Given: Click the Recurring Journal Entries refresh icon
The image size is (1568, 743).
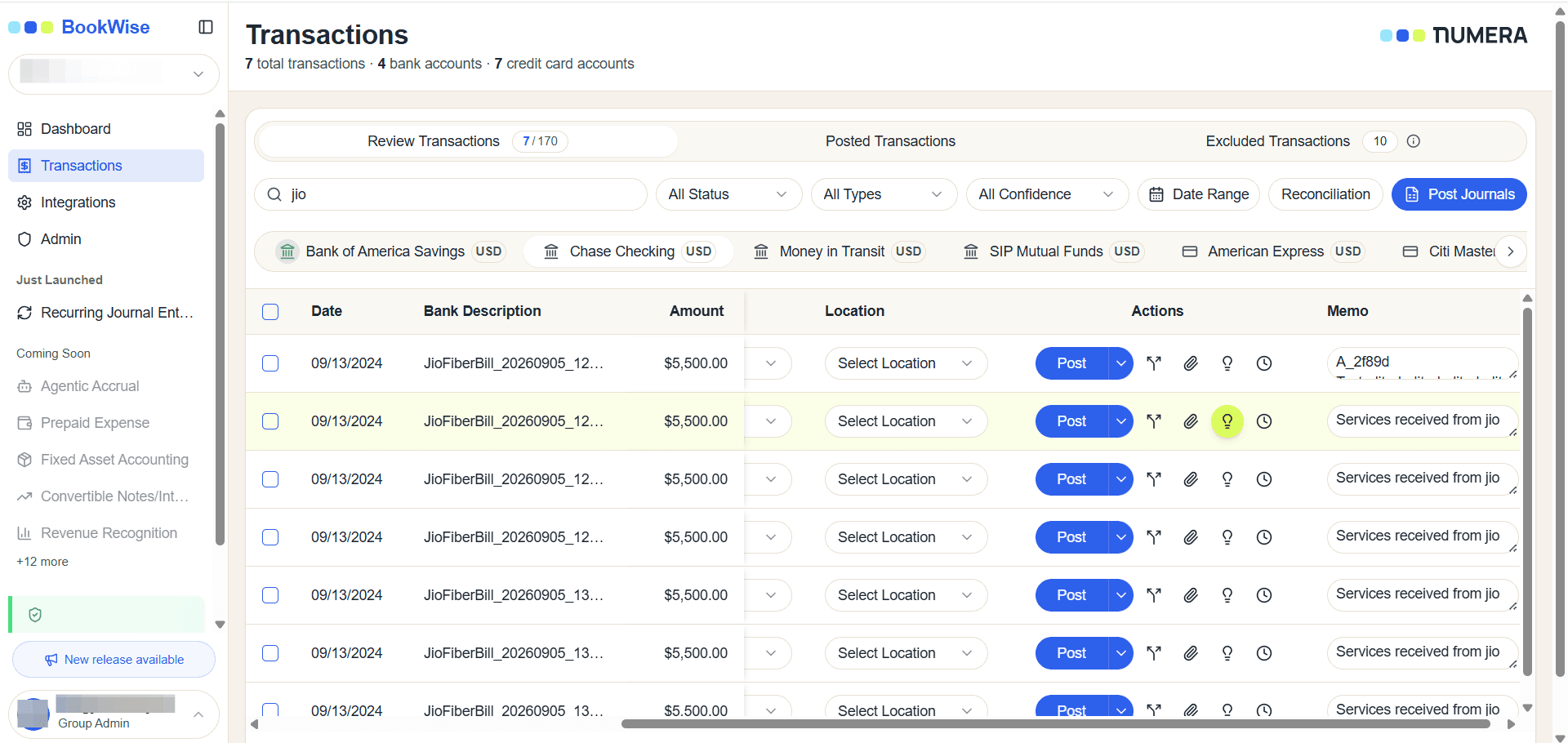Looking at the screenshot, I should tap(24, 313).
